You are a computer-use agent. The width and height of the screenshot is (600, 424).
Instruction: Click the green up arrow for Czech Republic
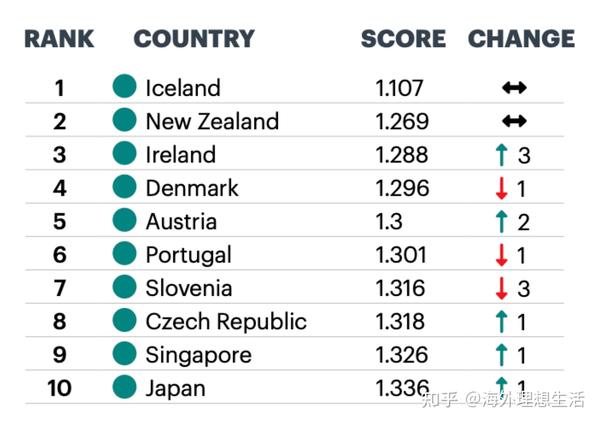(502, 321)
